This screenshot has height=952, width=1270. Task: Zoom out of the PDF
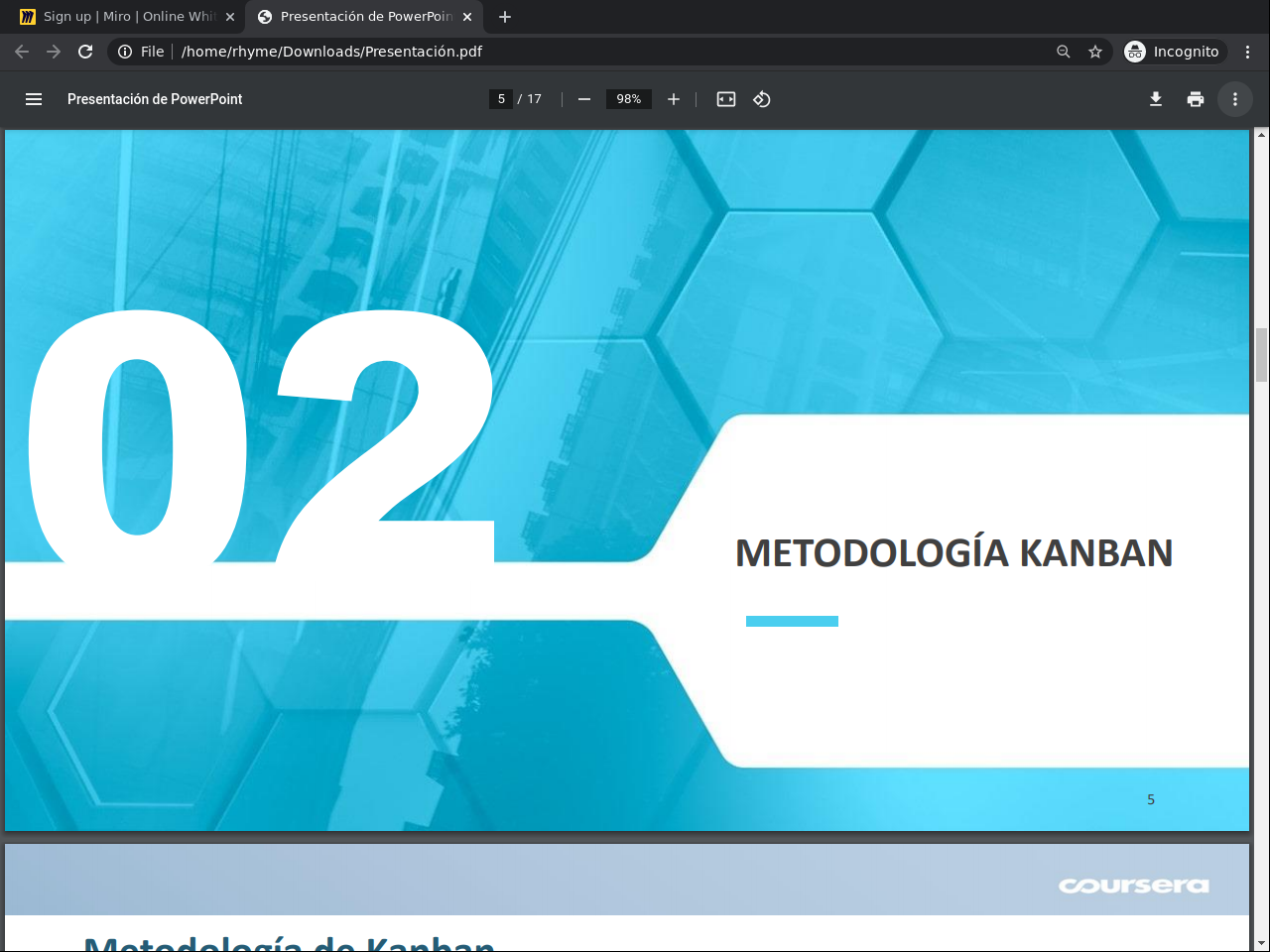tap(584, 99)
